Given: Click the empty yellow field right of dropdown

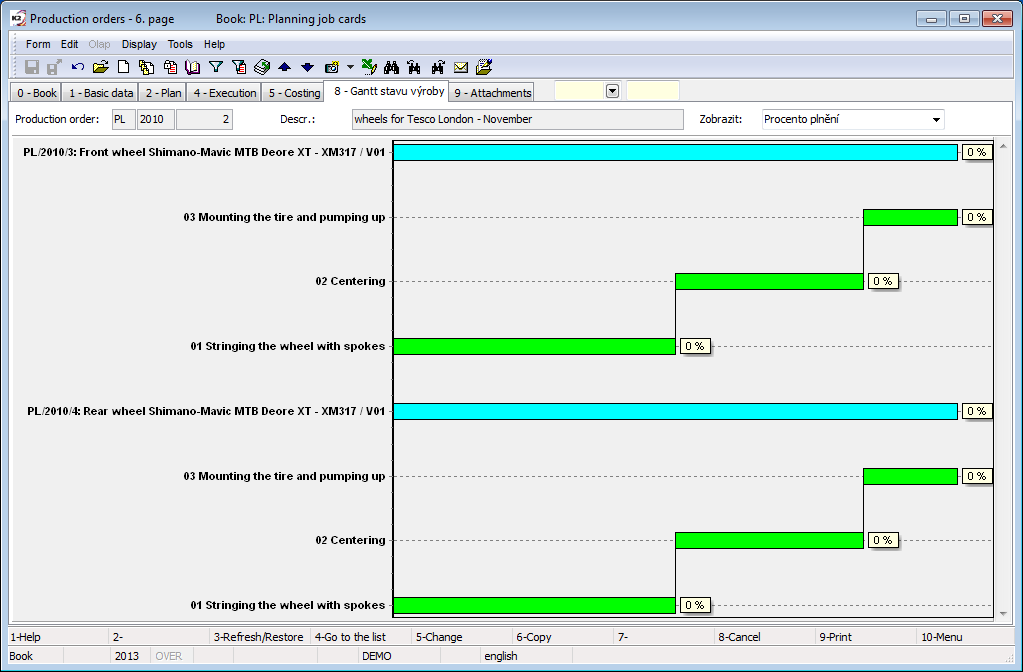Looking at the screenshot, I should pos(652,91).
